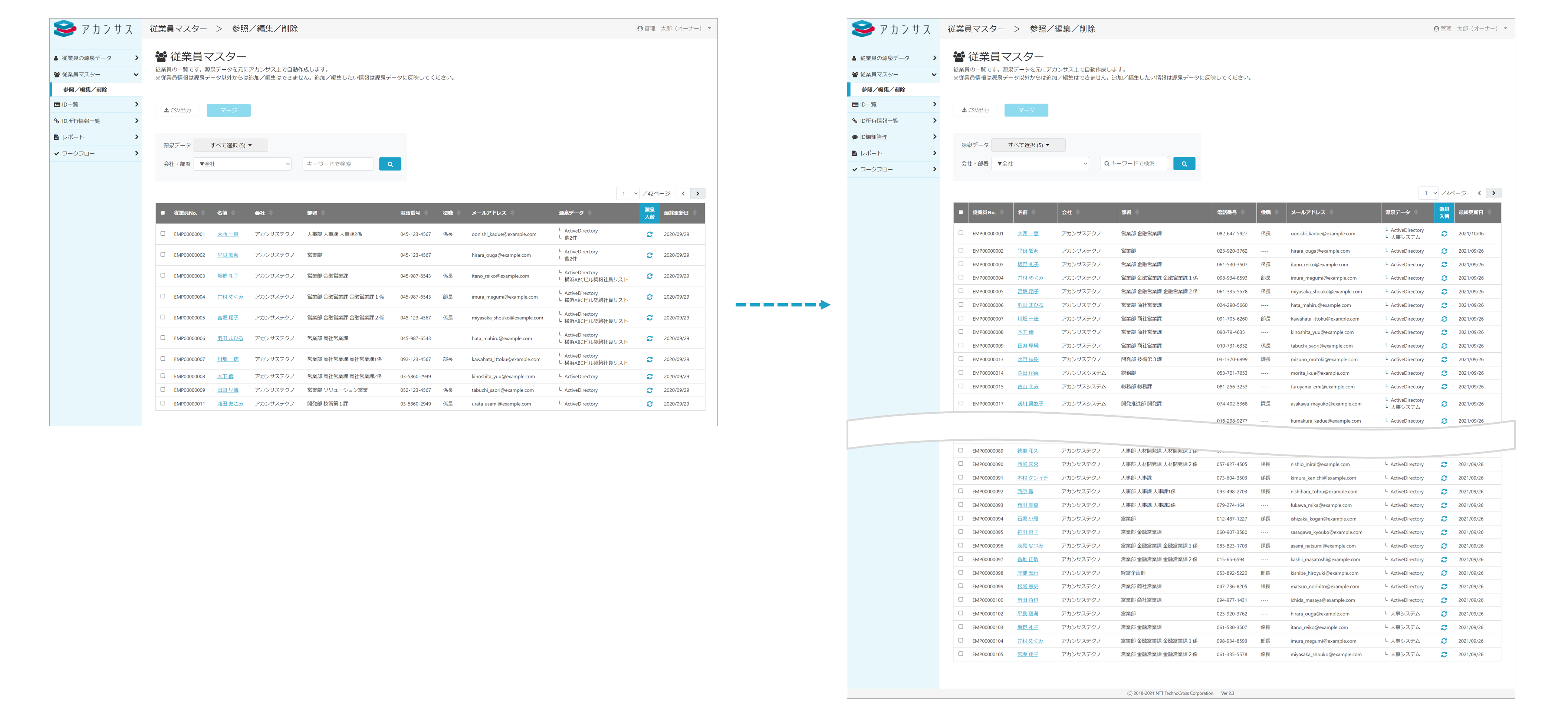Screen dimensions: 1568x722
Task: Click source swap icon for EMP00000090 row
Action: pyautogui.click(x=1444, y=465)
